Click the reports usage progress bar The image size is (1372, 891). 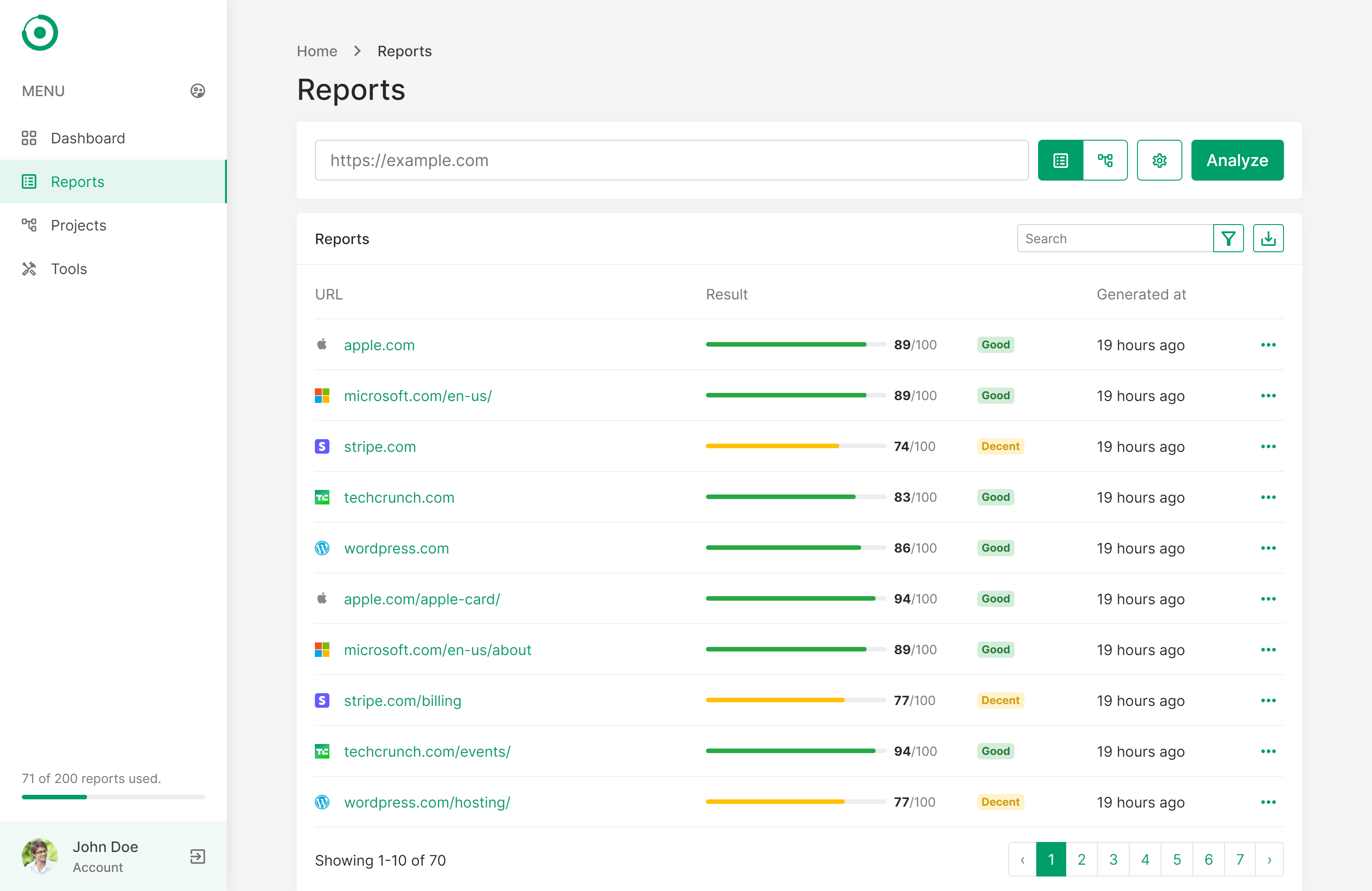(x=113, y=797)
